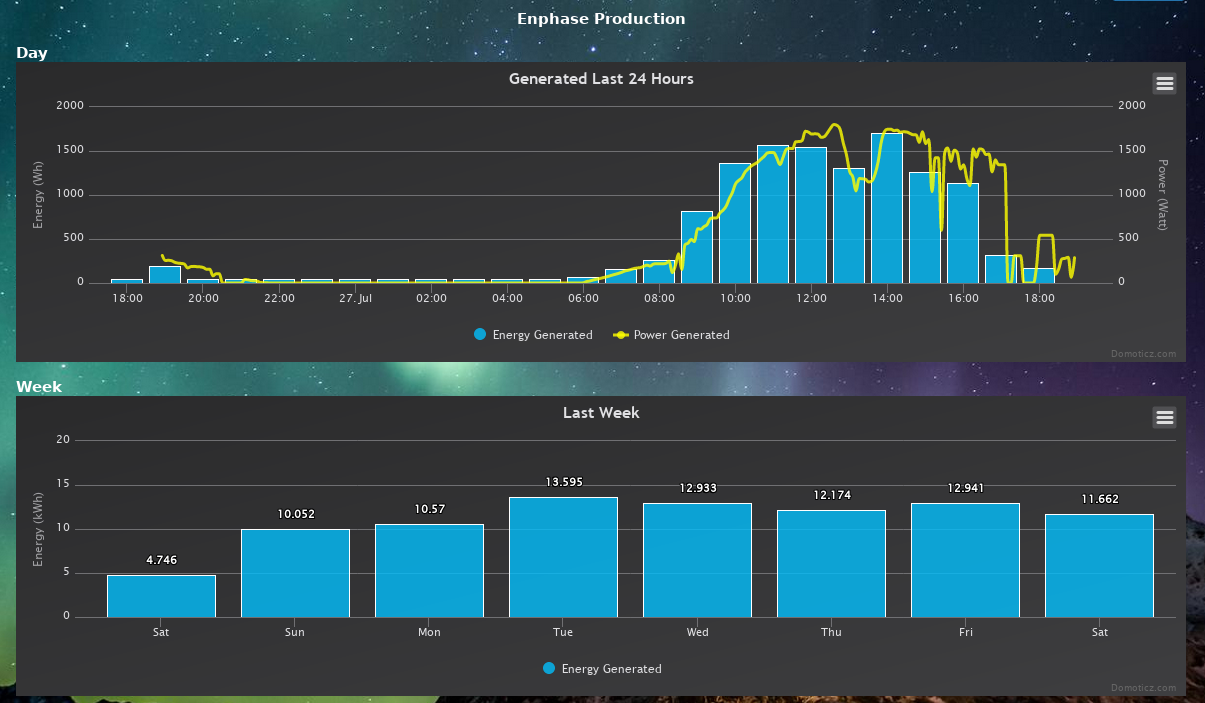
Task: Toggle Energy Generated series in Day chart legend
Action: (533, 335)
